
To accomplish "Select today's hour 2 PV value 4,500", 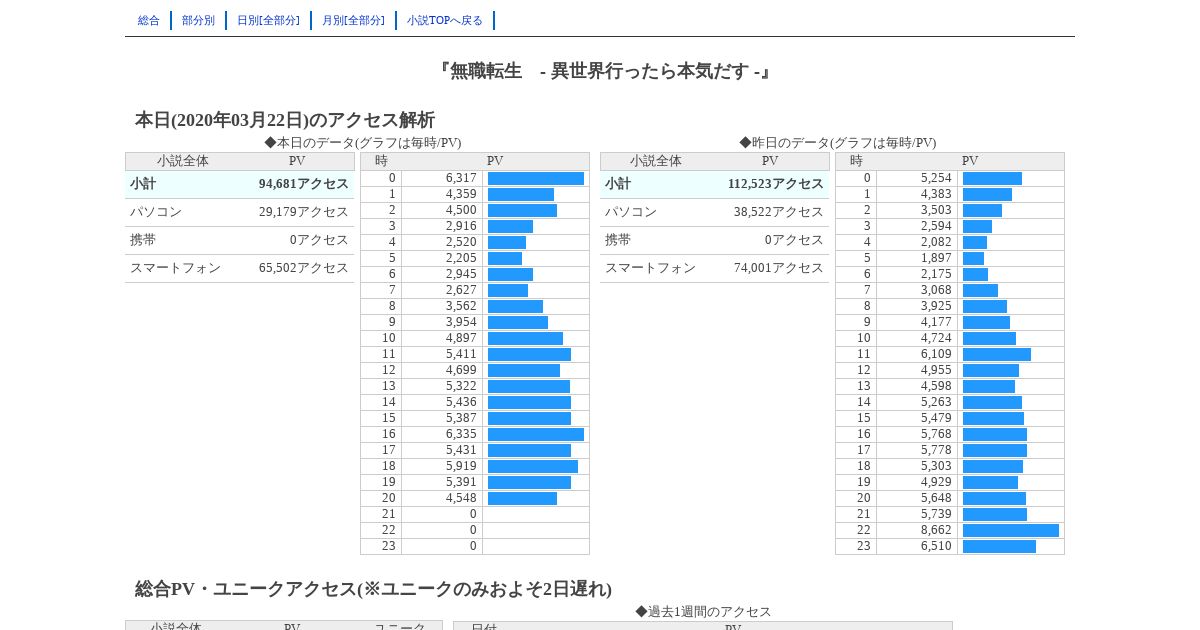I will (461, 210).
